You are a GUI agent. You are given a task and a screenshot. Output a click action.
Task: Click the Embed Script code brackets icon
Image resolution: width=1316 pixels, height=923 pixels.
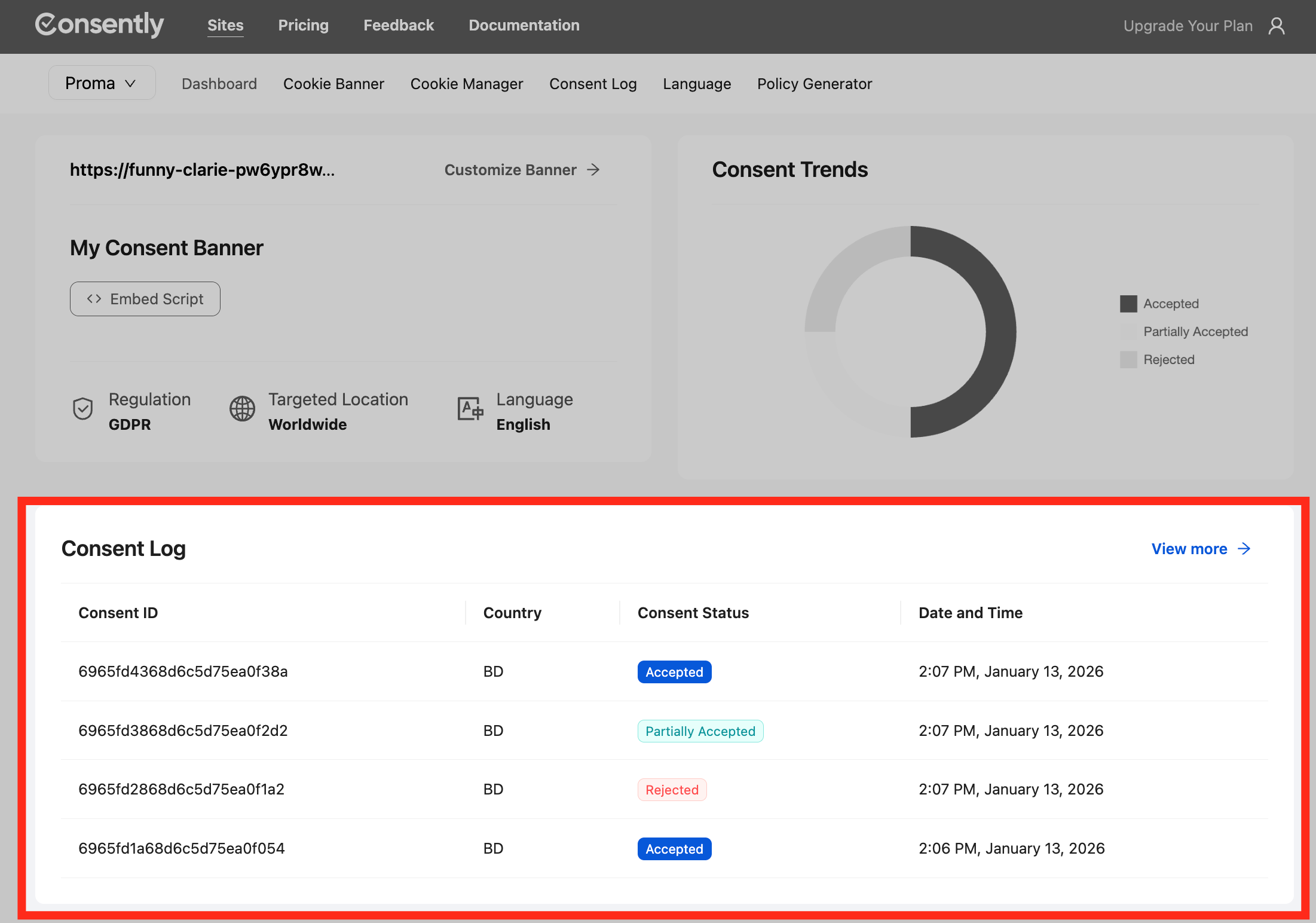click(x=94, y=299)
